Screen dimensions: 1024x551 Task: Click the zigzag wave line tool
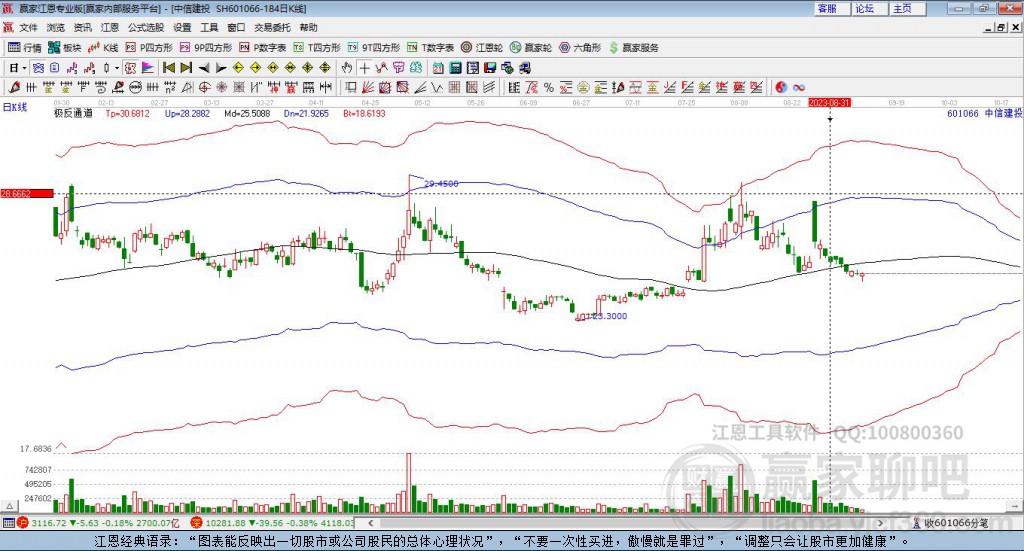[x=436, y=87]
